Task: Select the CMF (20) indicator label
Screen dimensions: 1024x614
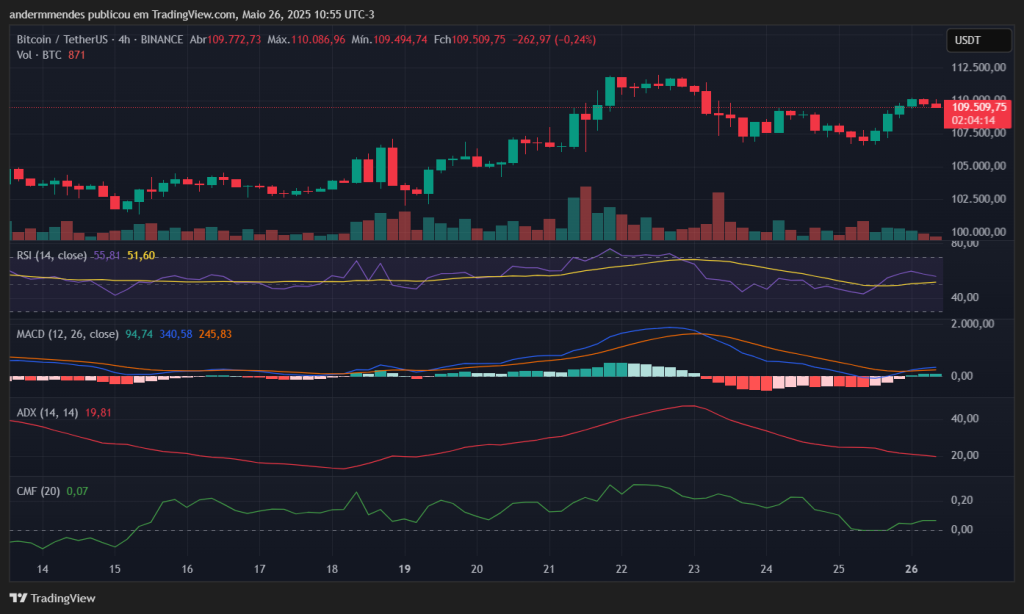Action: coord(36,491)
